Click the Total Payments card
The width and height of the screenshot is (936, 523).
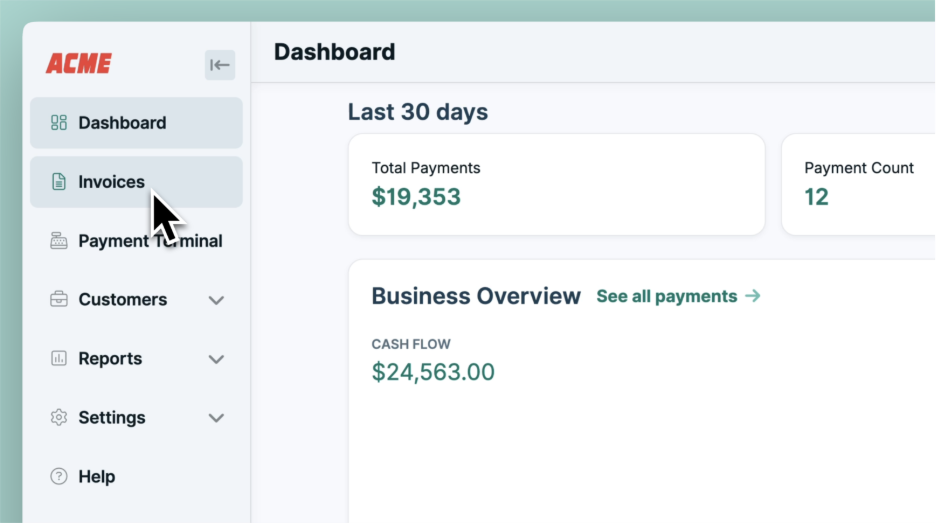(x=556, y=184)
